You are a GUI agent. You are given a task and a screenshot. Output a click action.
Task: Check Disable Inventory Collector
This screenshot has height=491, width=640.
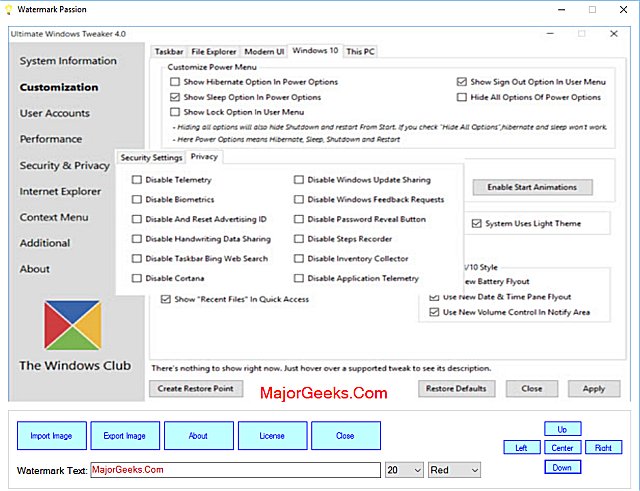point(299,258)
